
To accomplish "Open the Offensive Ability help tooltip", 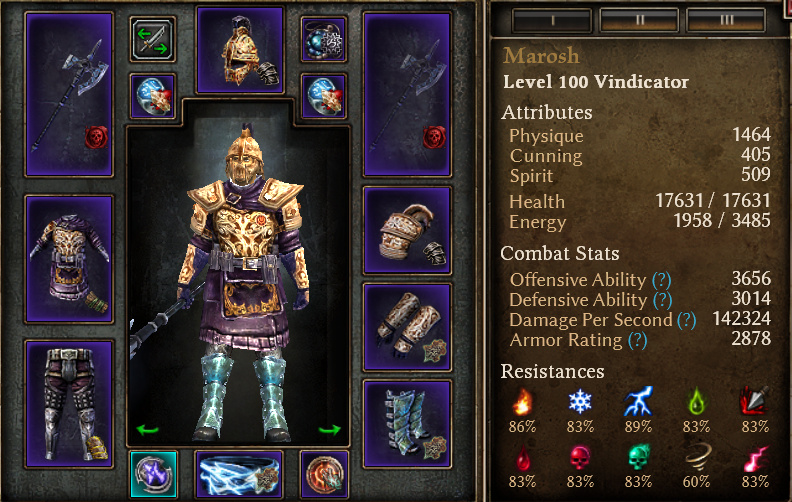I will (x=661, y=280).
